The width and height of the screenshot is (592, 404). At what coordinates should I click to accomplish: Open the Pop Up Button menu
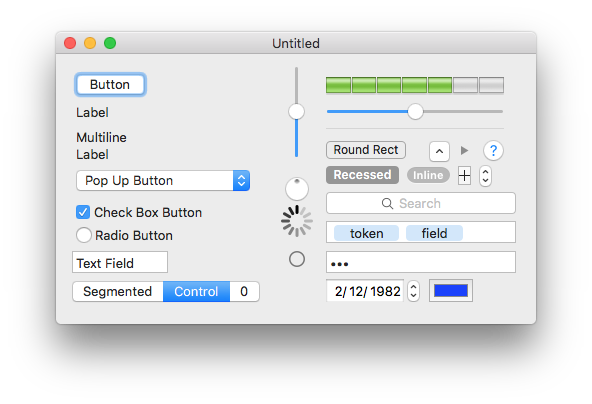[x=163, y=180]
